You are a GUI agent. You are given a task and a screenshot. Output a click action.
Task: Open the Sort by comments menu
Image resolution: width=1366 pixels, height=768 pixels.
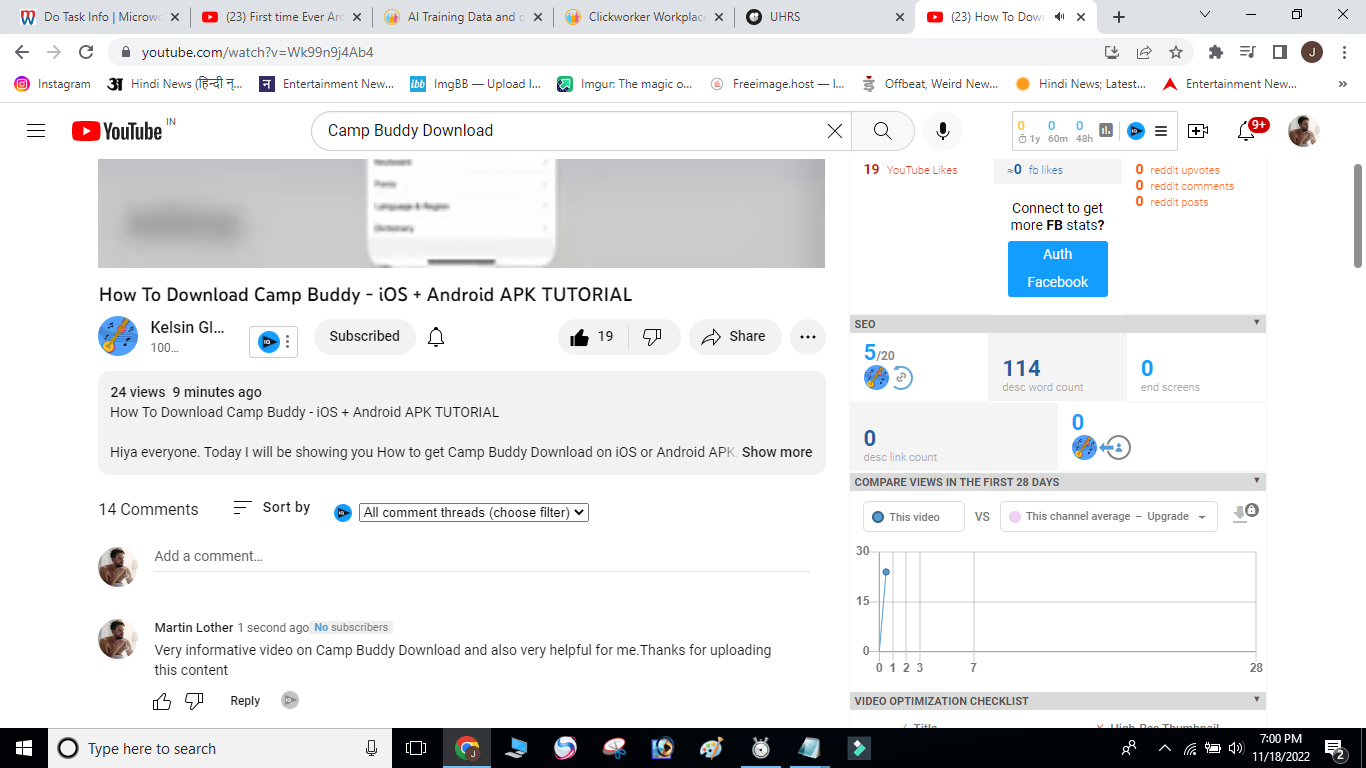coord(272,508)
